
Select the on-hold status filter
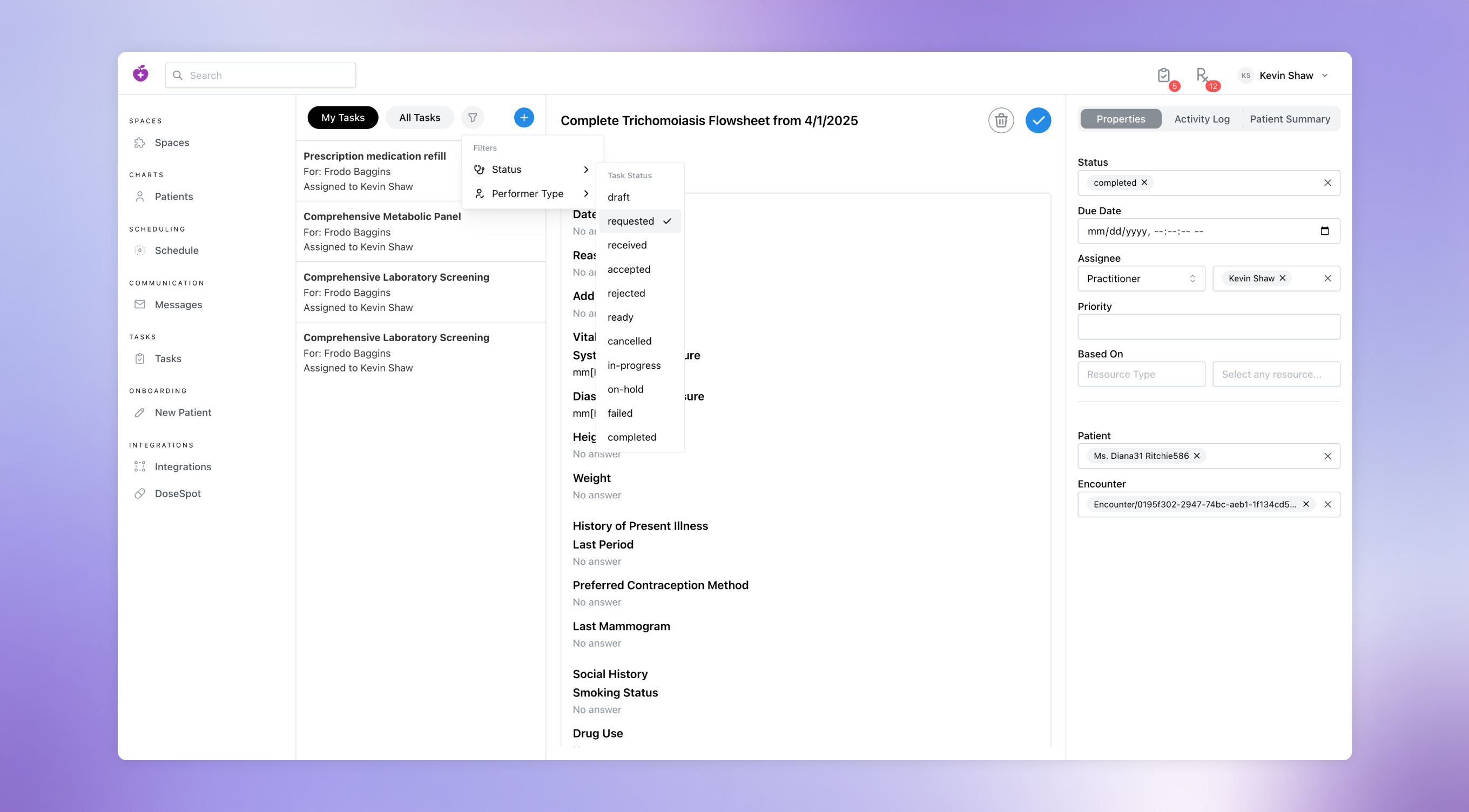tap(640, 389)
